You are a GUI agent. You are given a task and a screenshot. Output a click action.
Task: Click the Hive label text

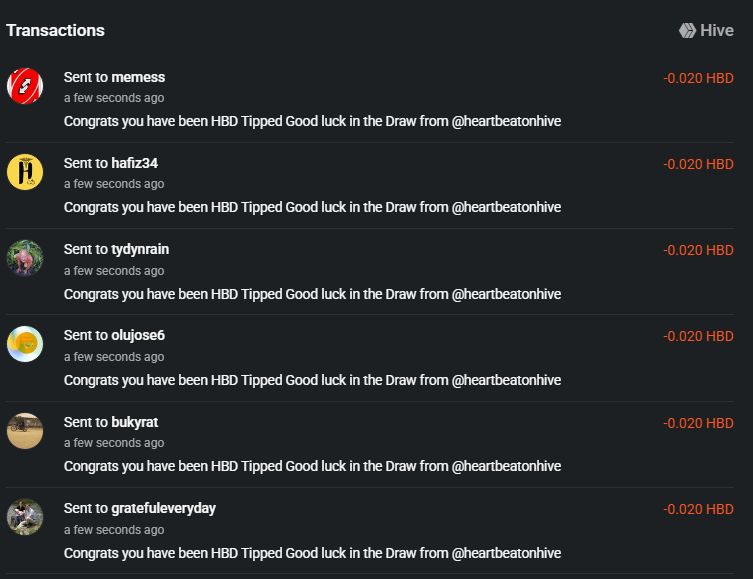717,31
